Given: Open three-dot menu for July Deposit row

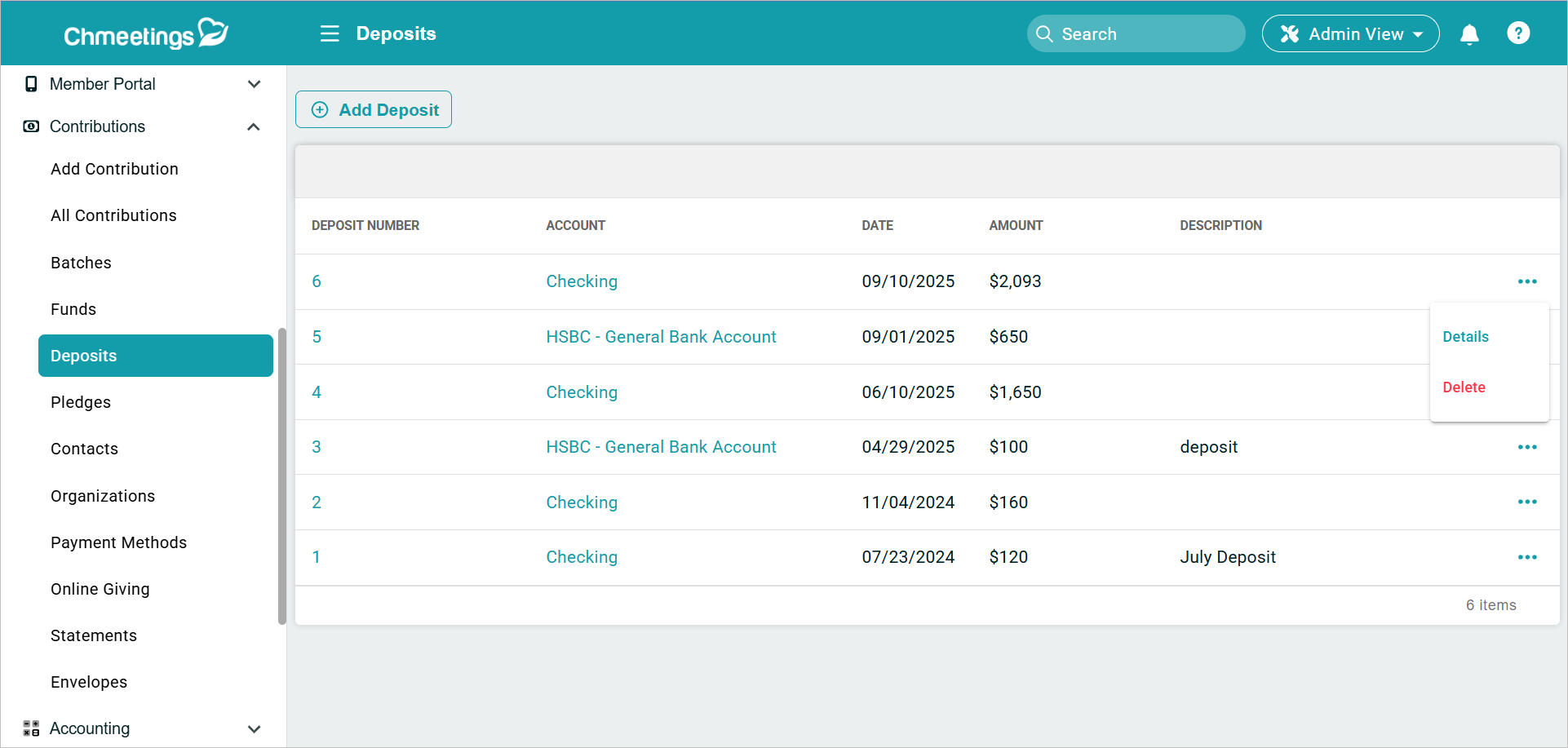Looking at the screenshot, I should (x=1527, y=557).
